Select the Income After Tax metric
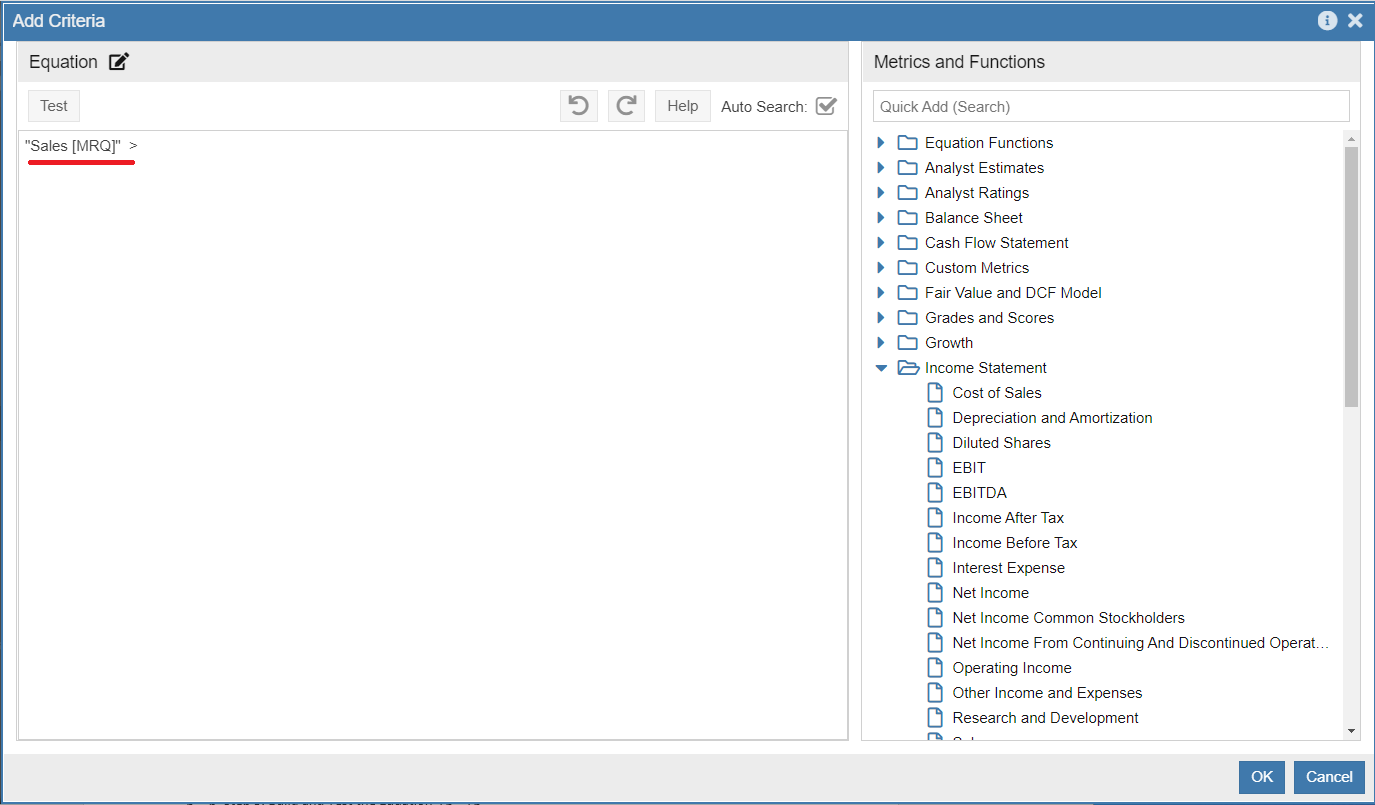This screenshot has height=805, width=1375. 1008,518
